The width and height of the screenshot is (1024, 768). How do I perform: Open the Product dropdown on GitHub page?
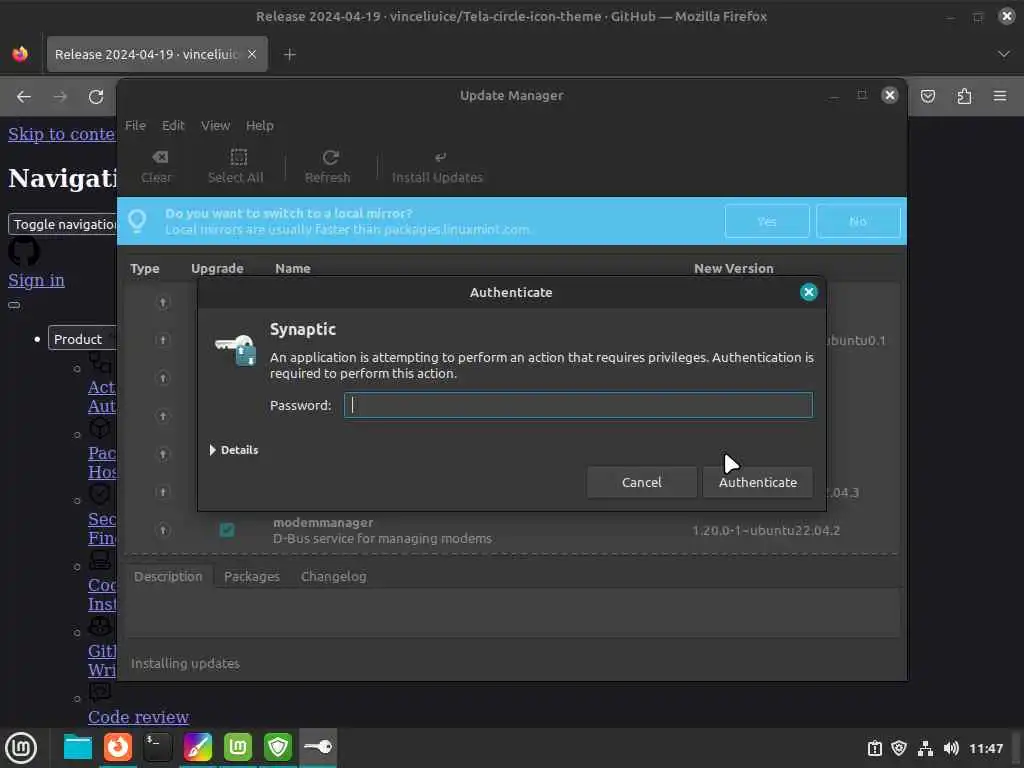point(82,339)
